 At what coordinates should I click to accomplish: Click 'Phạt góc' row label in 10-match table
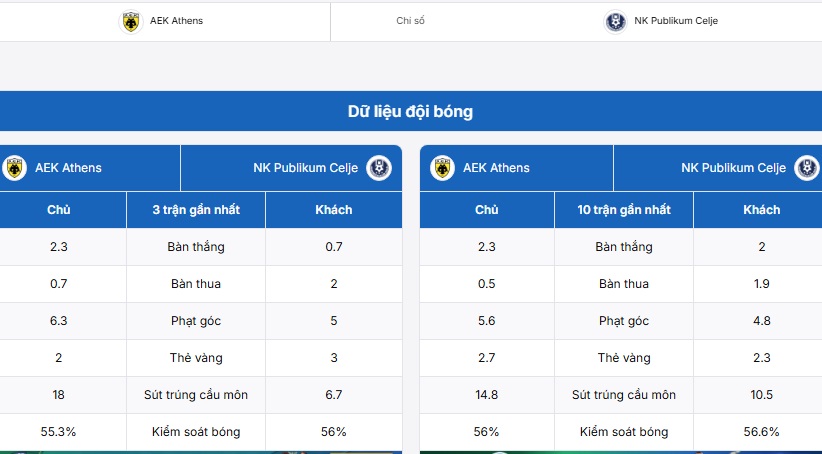[624, 321]
